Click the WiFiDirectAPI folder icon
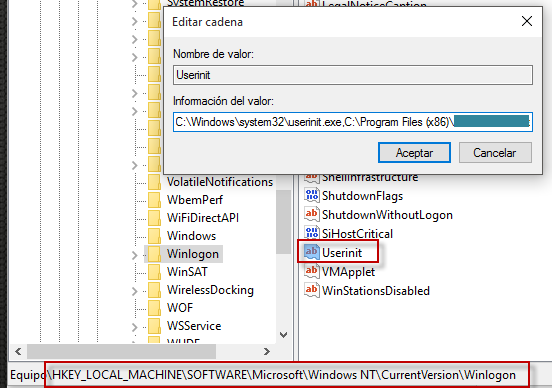 coord(154,218)
